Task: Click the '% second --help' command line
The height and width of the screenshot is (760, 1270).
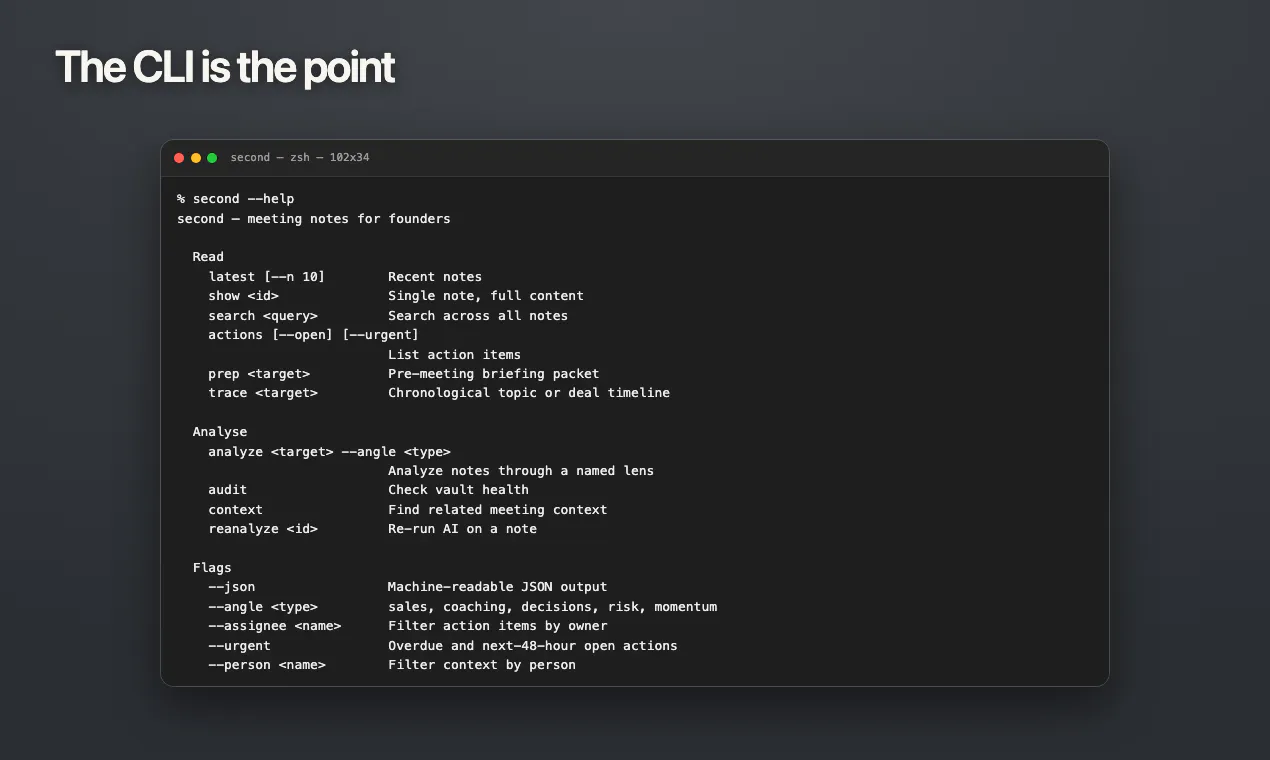Action: pyautogui.click(x=236, y=199)
